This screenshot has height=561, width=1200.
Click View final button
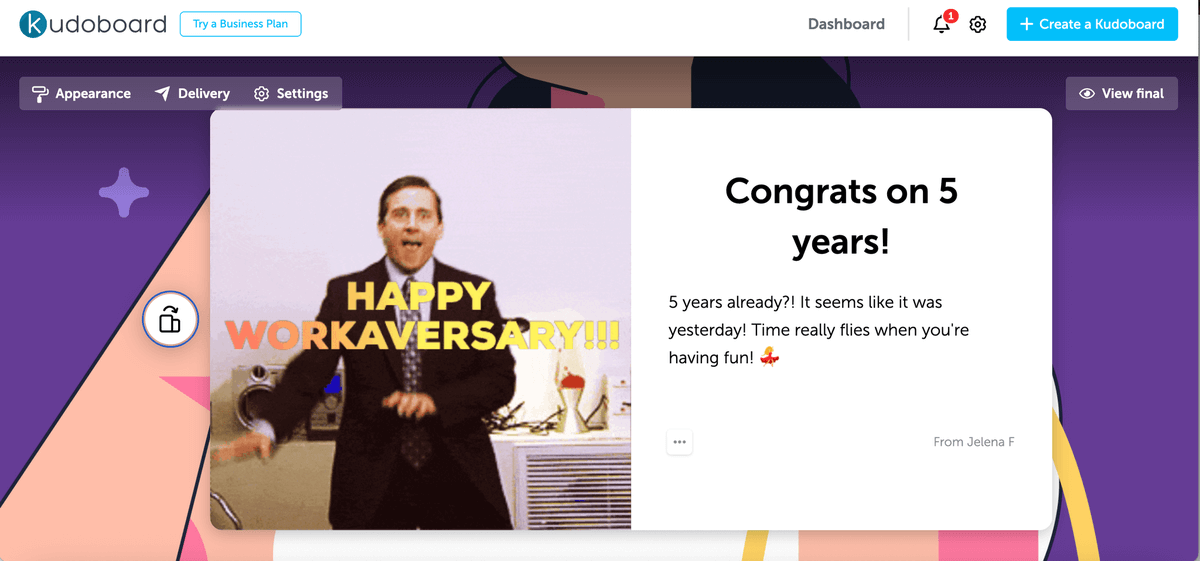click(1122, 94)
